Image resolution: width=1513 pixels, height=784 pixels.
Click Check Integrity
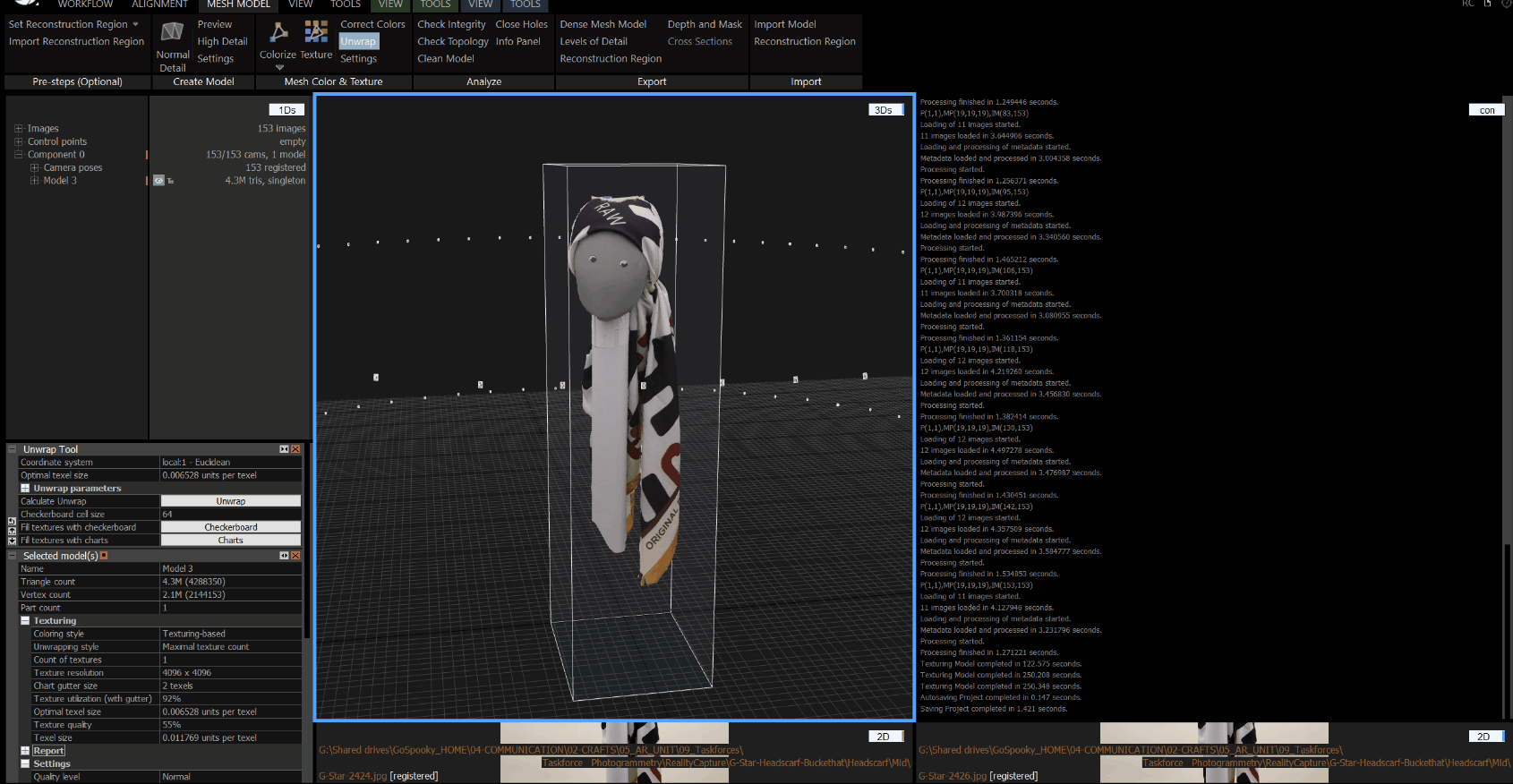(x=451, y=24)
